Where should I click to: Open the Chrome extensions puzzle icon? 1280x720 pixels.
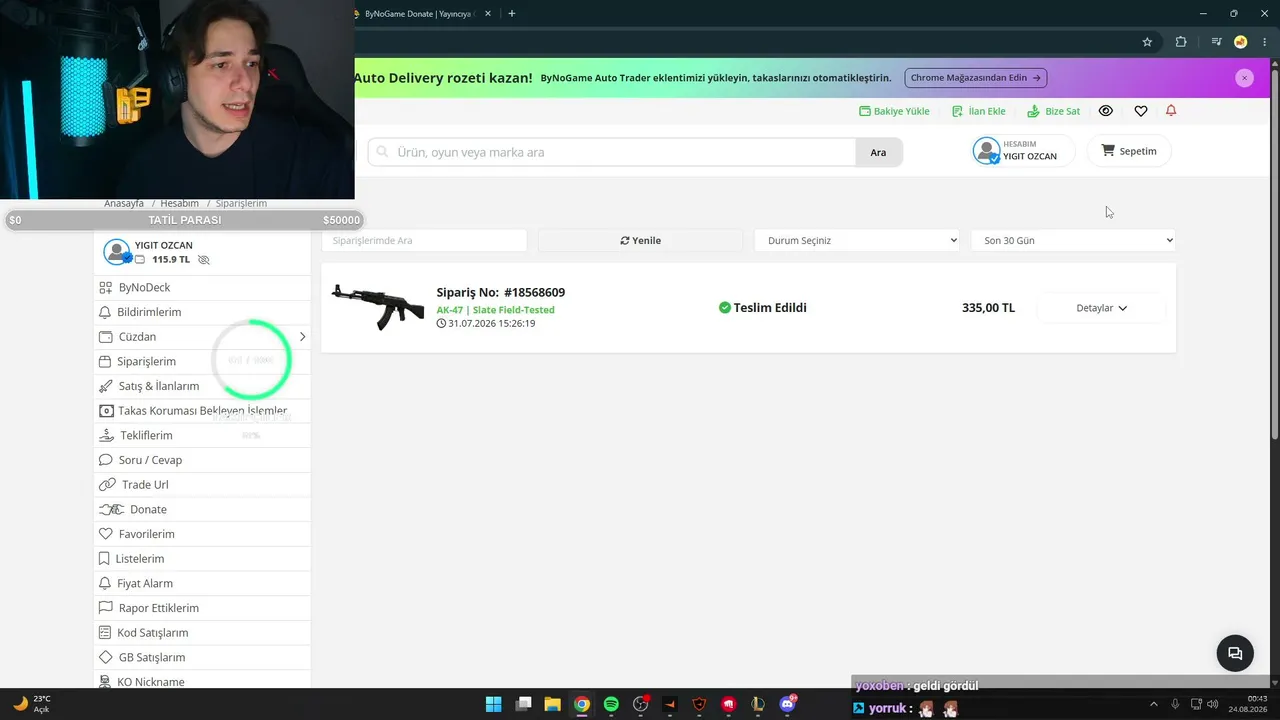coord(1181,42)
